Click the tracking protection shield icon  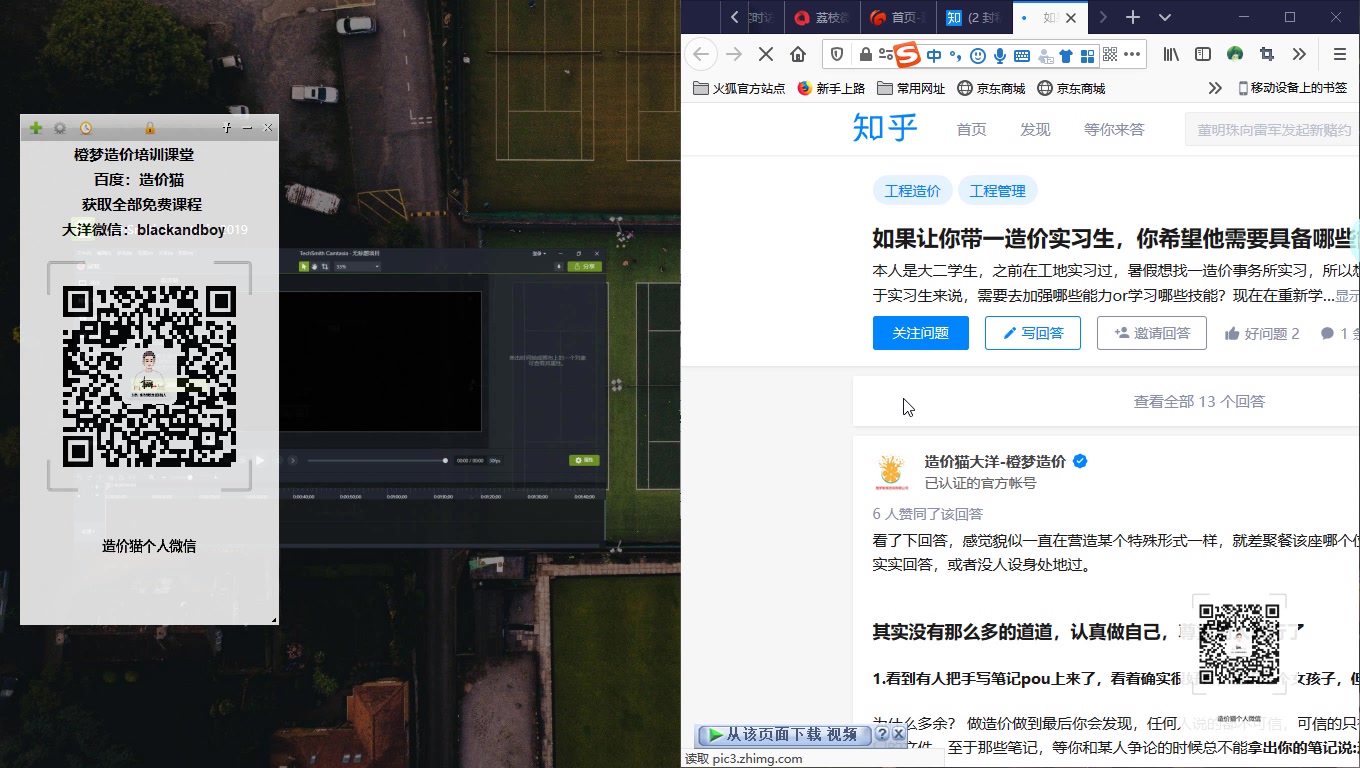click(x=837, y=54)
